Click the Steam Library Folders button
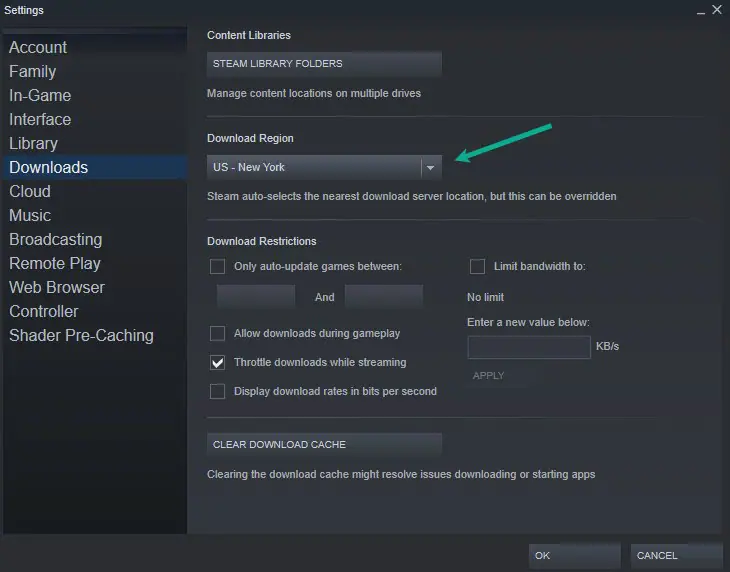Image resolution: width=730 pixels, height=572 pixels. 324,64
